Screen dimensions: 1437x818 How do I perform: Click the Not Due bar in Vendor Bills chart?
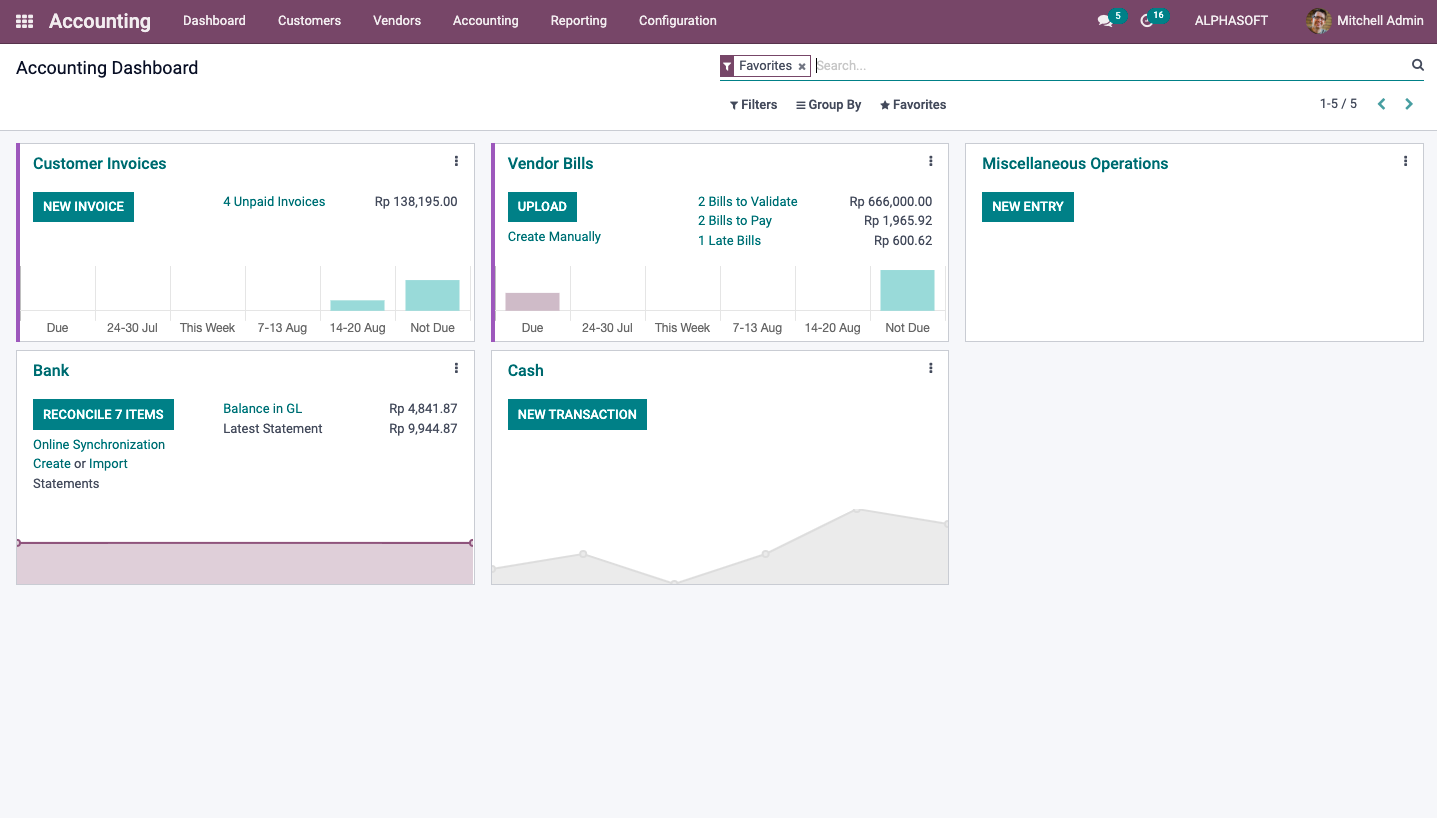[907, 291]
